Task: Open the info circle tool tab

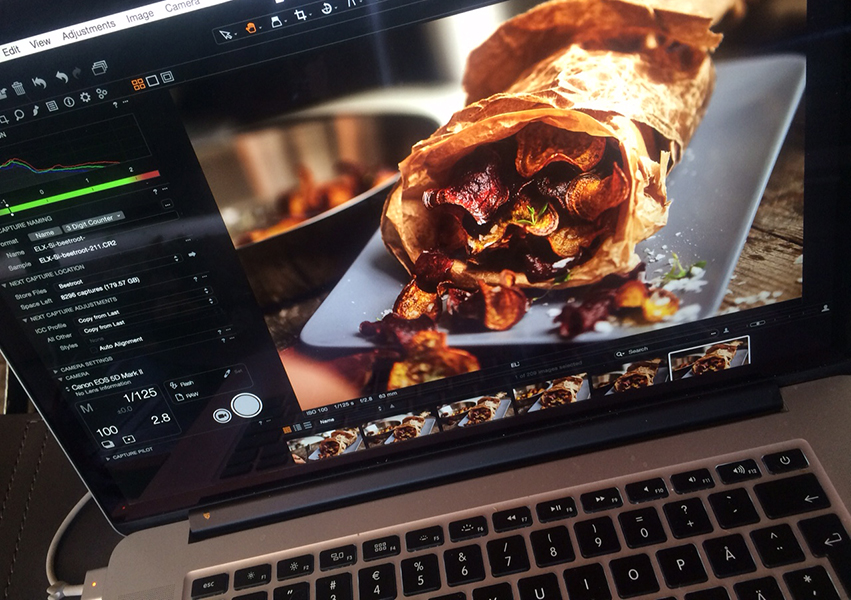Action: click(x=68, y=101)
